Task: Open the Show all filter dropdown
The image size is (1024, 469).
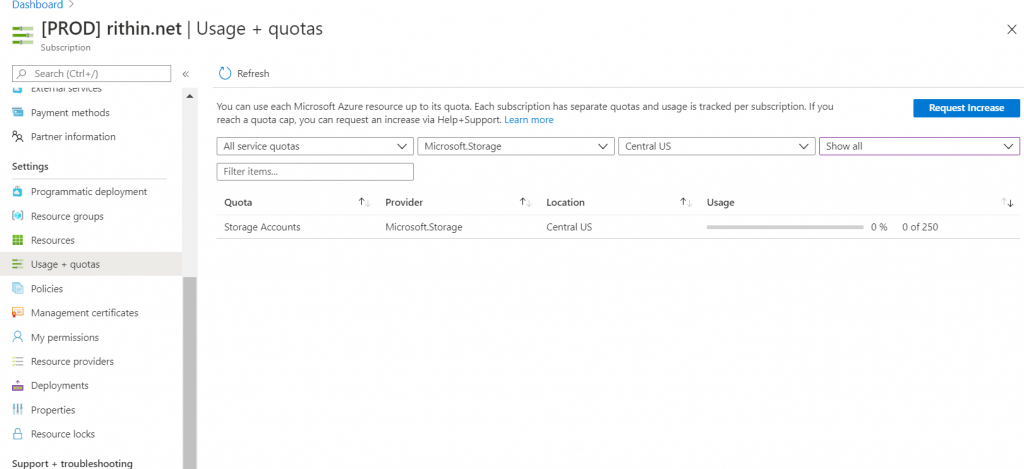Action: (x=918, y=146)
